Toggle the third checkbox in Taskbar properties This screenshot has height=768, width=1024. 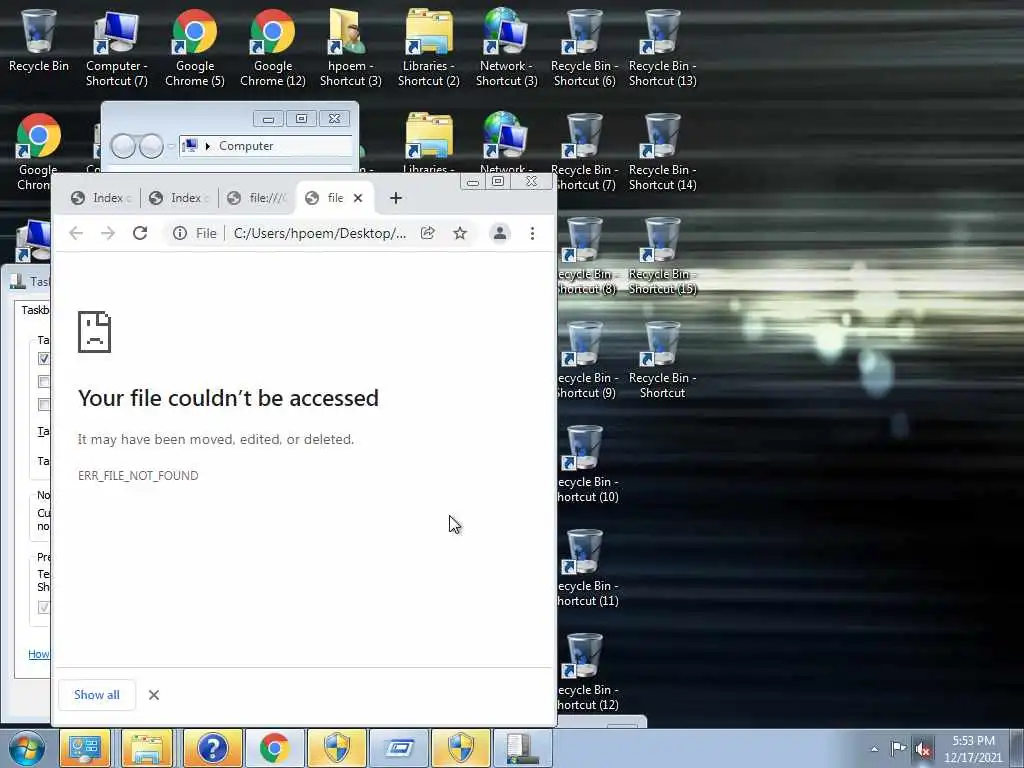tap(43, 404)
